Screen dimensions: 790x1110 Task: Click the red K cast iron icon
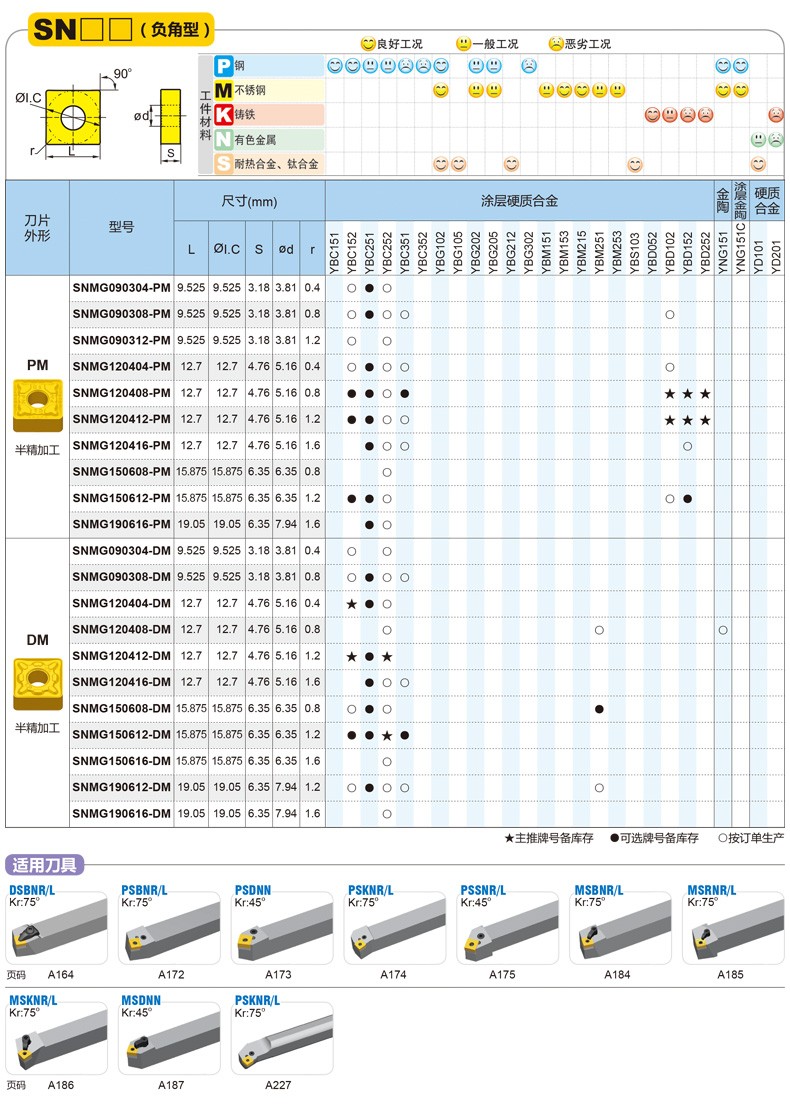[224, 114]
